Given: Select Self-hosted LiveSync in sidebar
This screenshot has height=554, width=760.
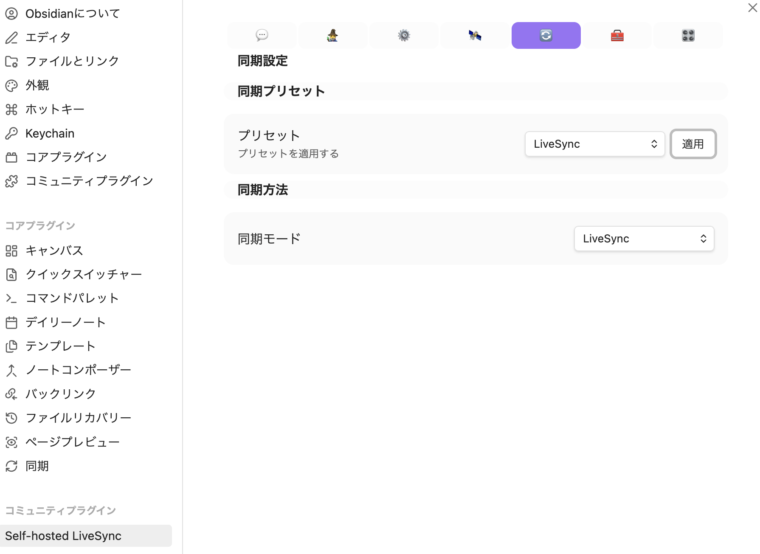Looking at the screenshot, I should (86, 536).
